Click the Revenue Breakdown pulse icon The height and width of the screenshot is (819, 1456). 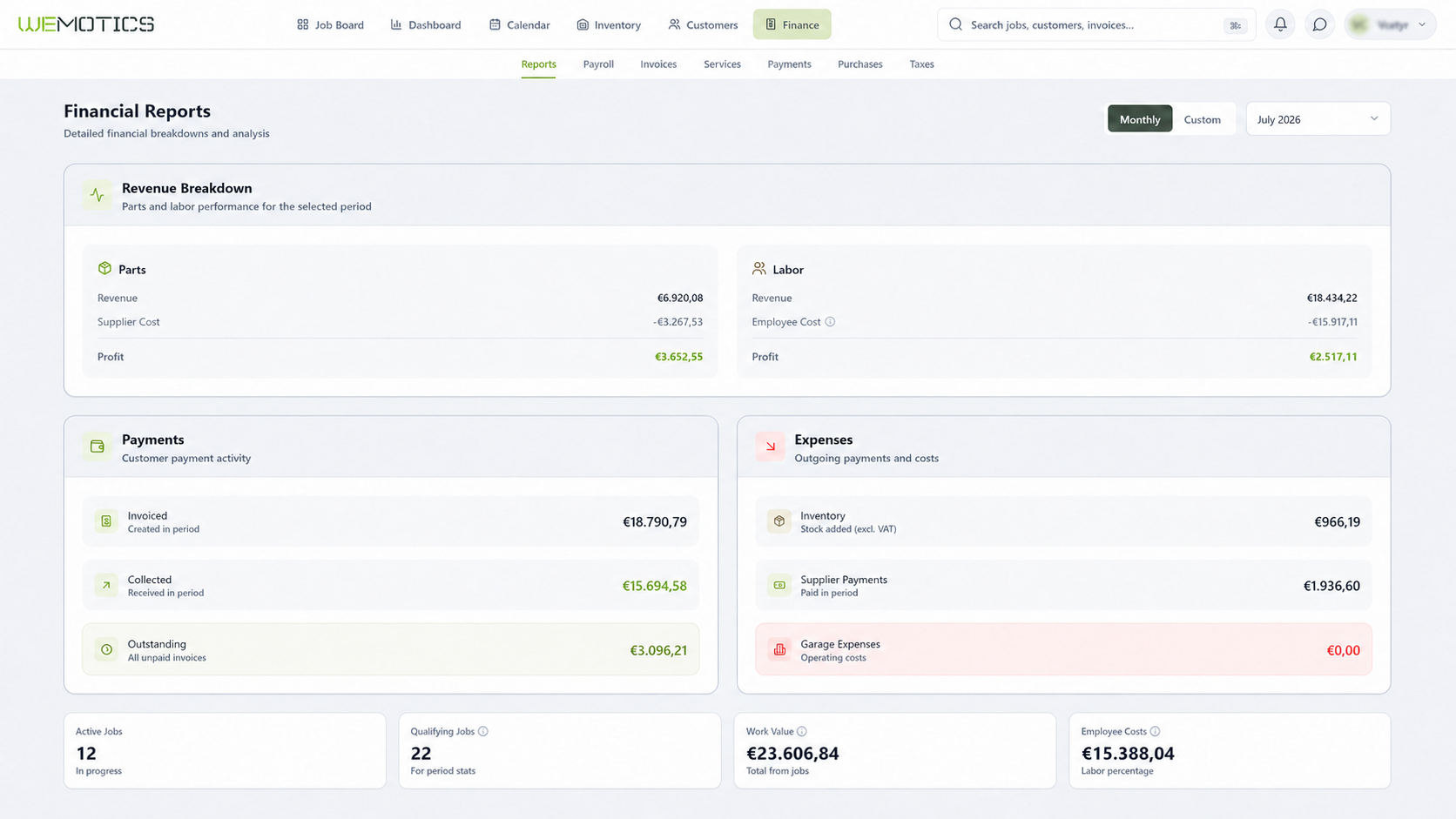click(97, 196)
